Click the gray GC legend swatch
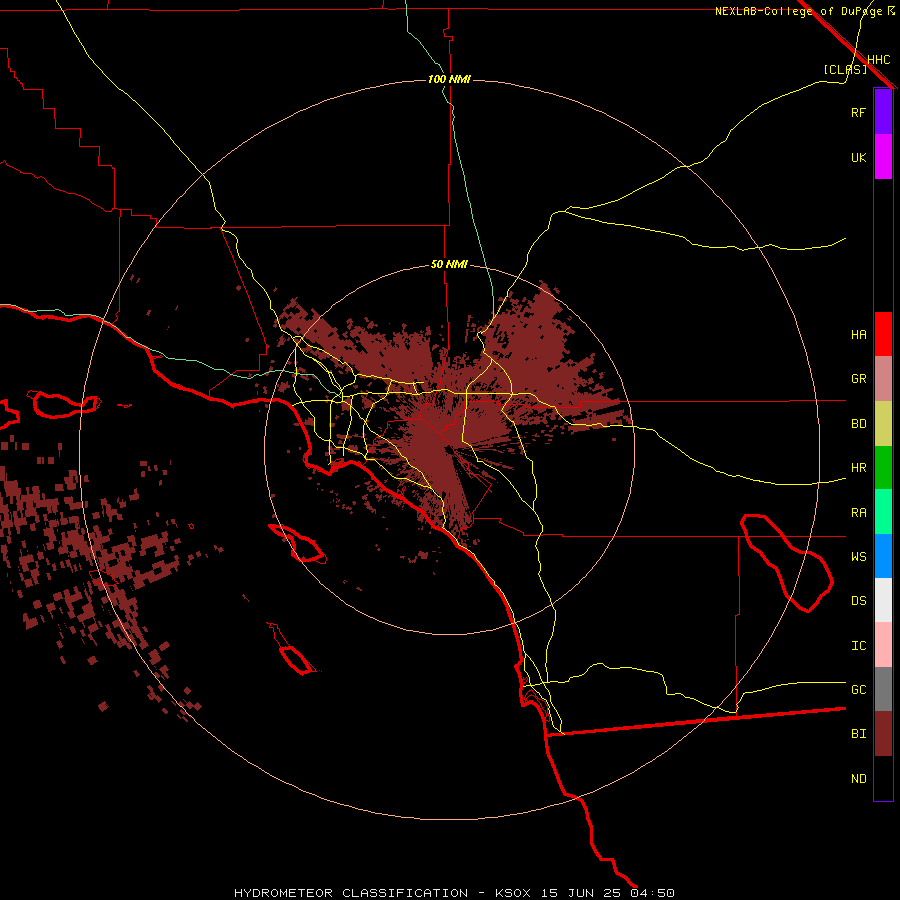Image resolution: width=900 pixels, height=900 pixels. [x=883, y=689]
